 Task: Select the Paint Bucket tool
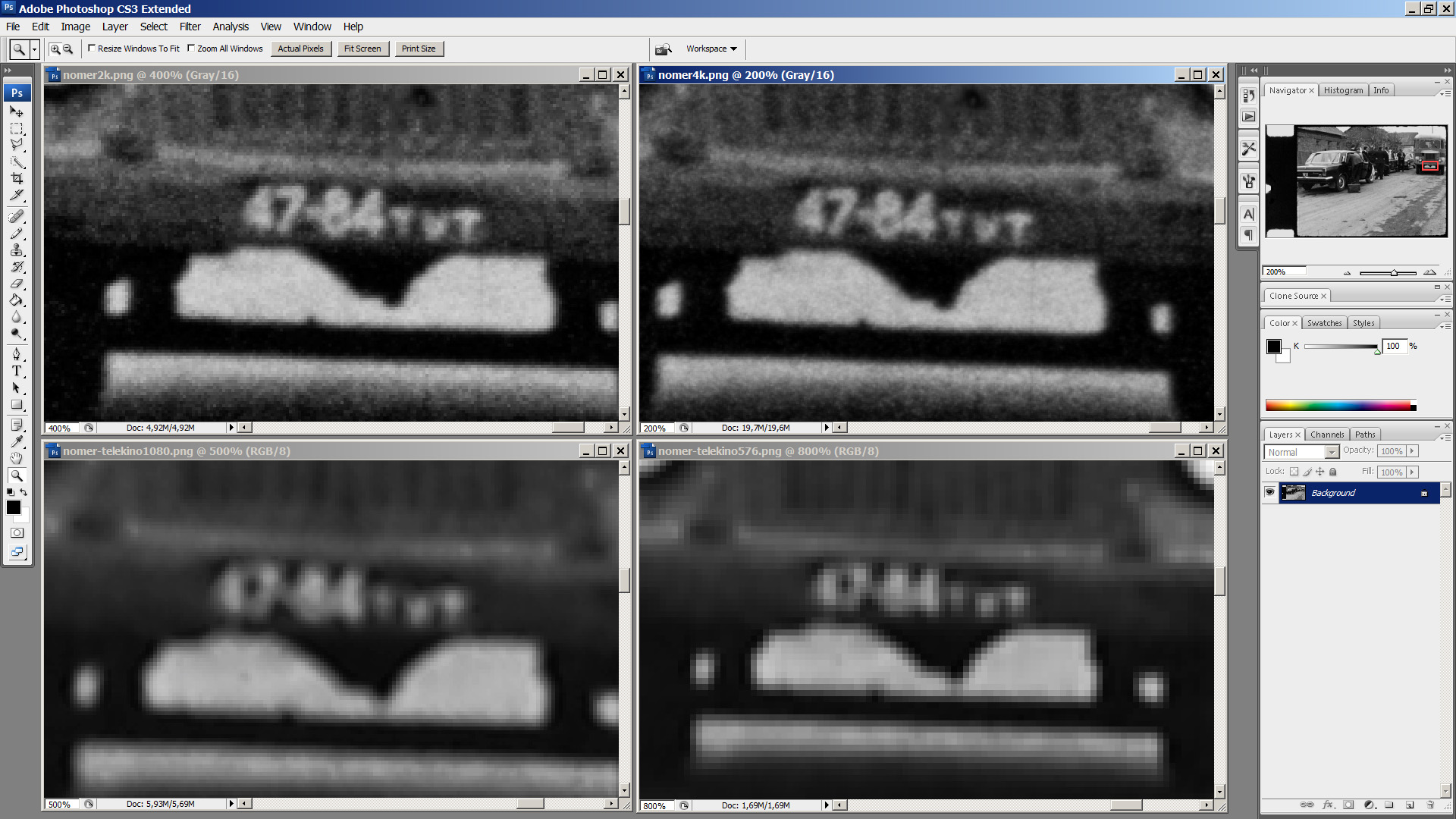16,300
